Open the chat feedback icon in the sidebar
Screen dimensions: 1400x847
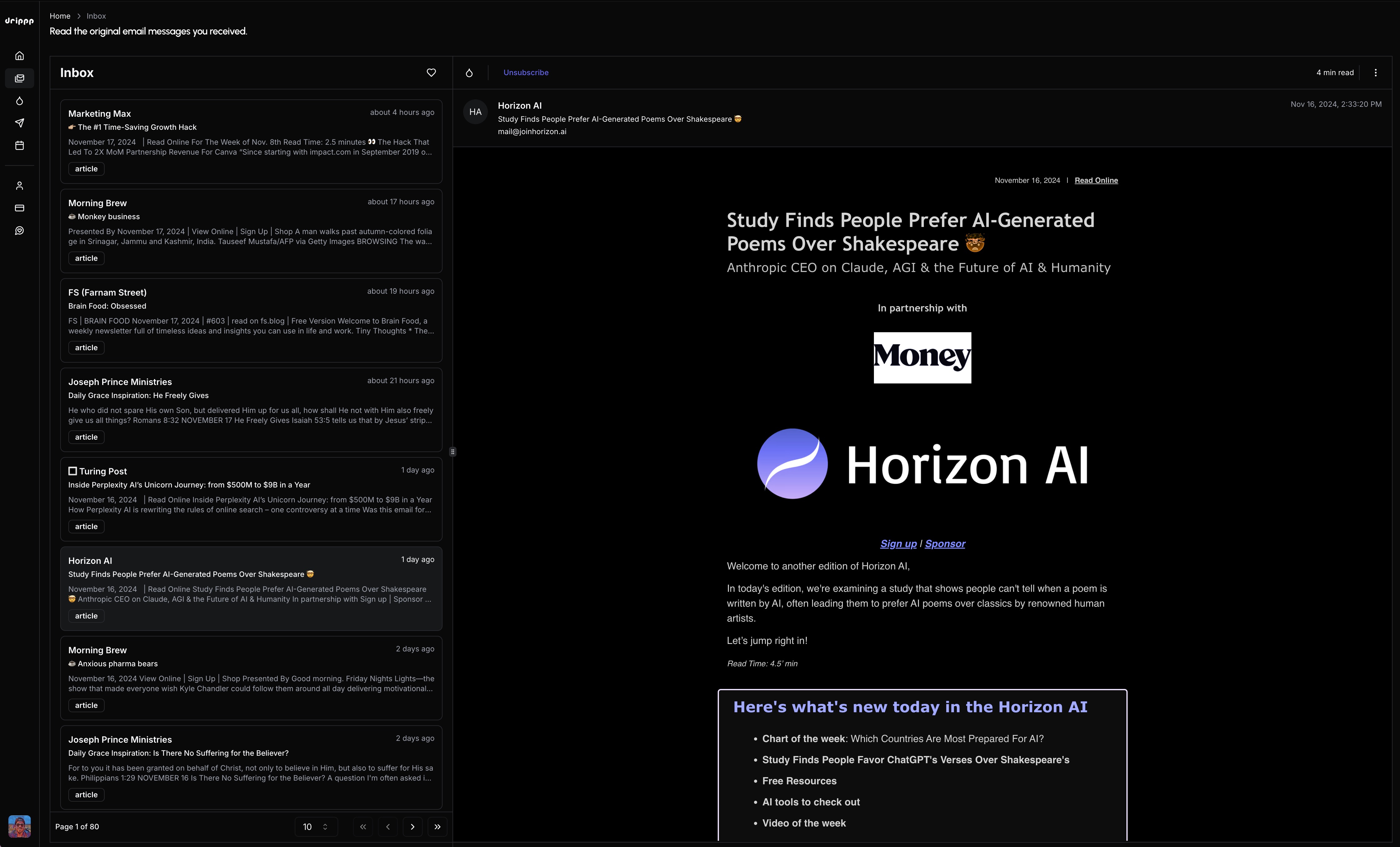(x=19, y=231)
